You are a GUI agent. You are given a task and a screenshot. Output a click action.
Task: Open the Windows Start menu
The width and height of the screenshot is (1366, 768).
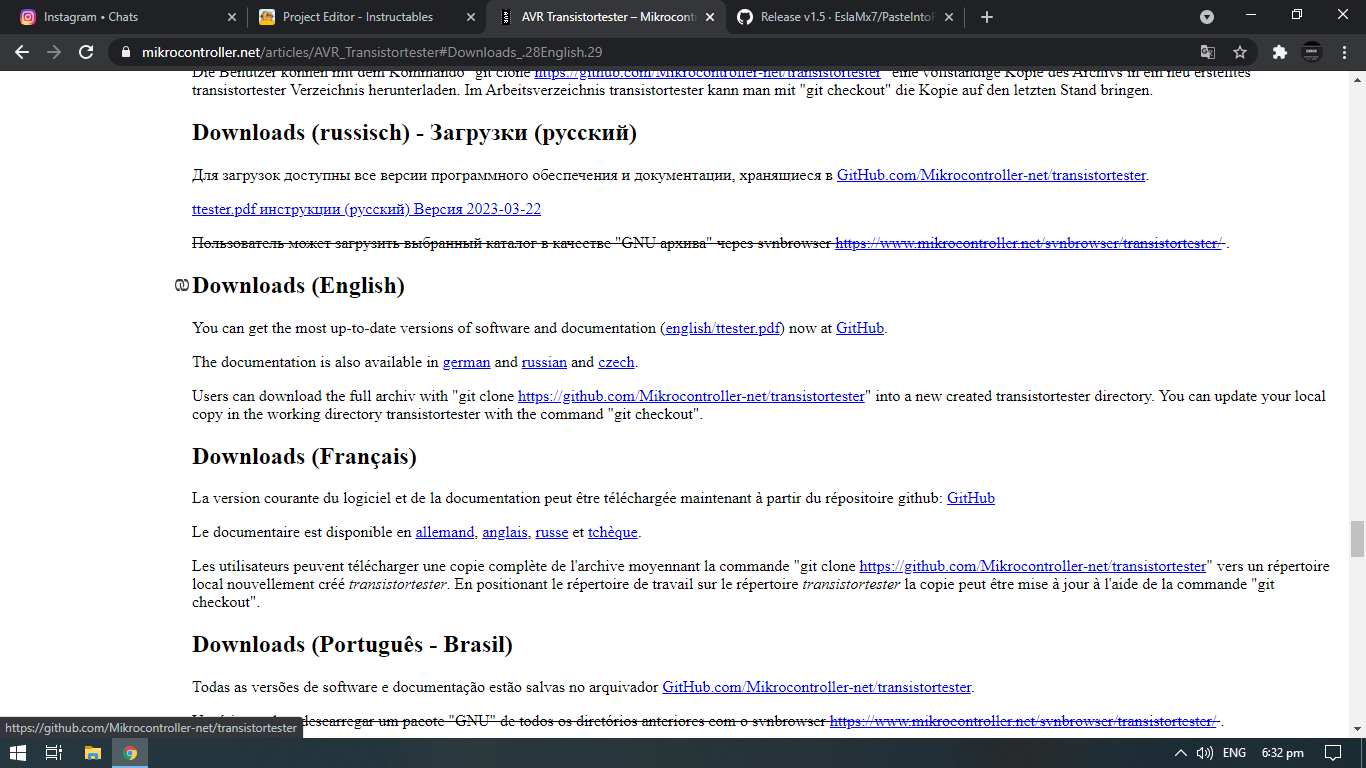[x=19, y=753]
